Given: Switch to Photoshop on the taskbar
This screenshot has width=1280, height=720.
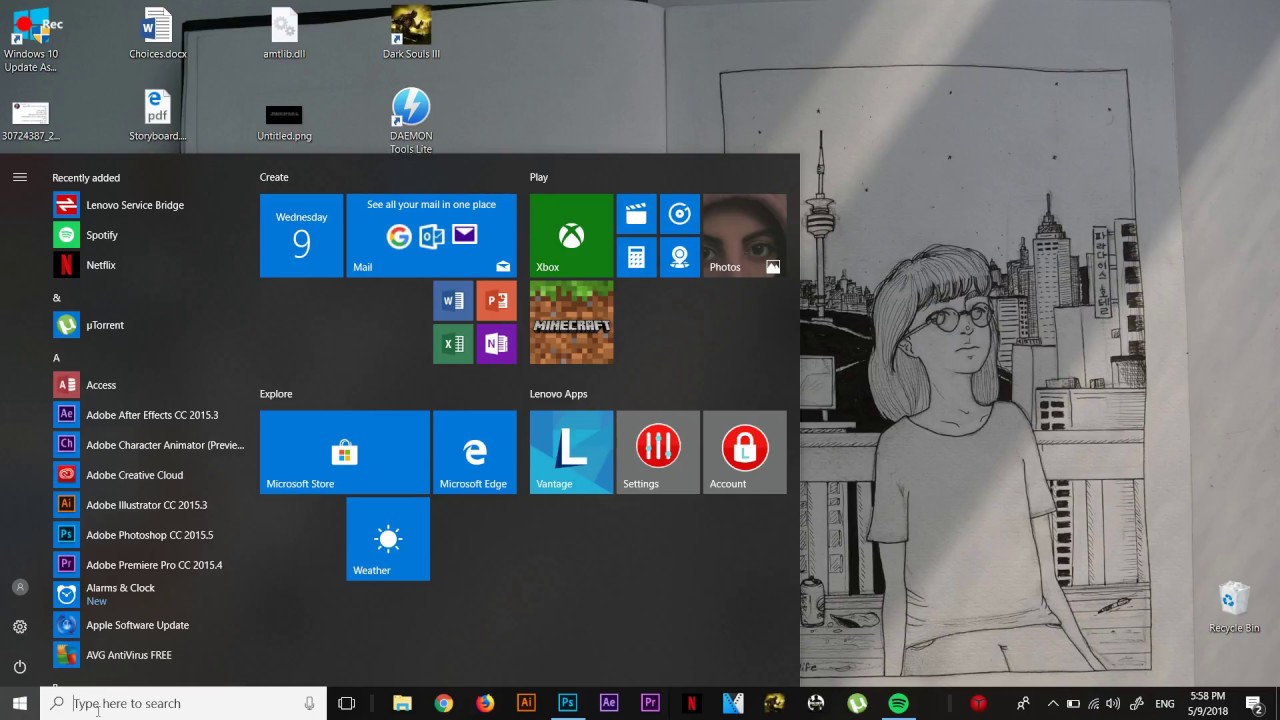Looking at the screenshot, I should (x=567, y=704).
